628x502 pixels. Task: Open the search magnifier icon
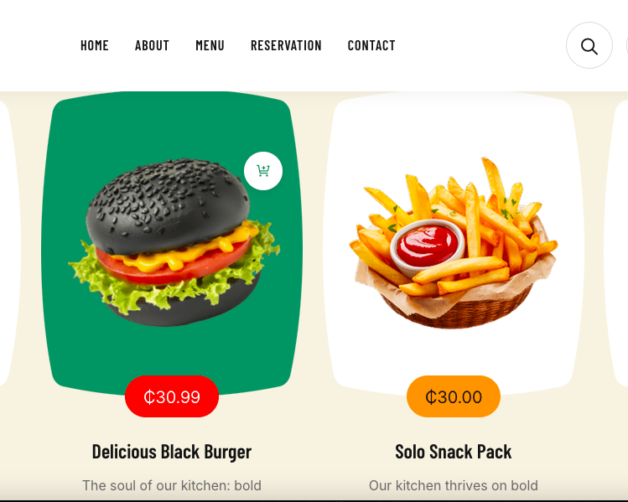point(589,46)
